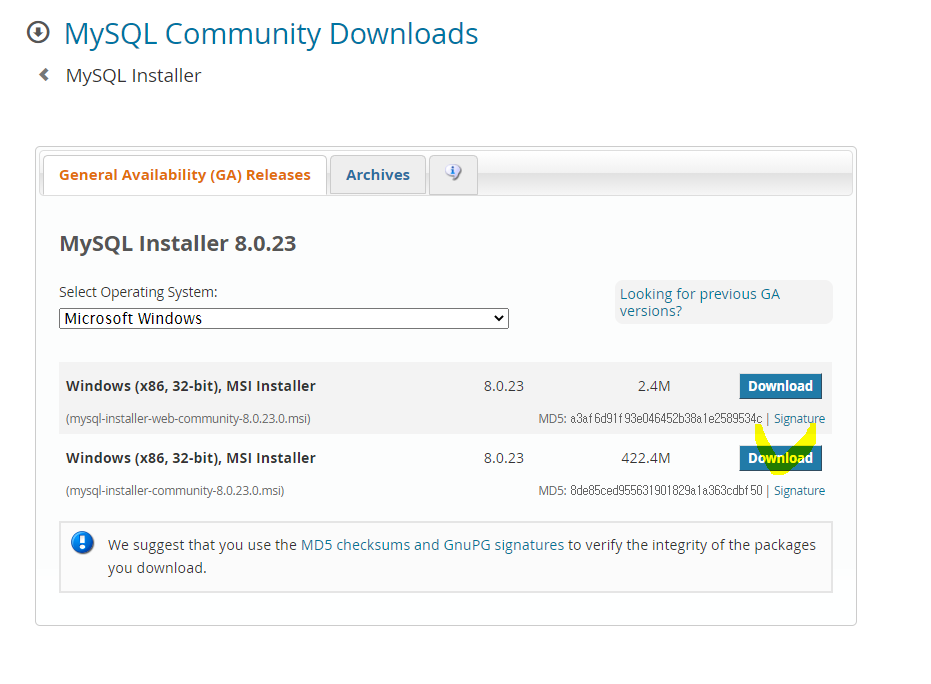Click the 422.4M file size value
Screen dimensions: 931x684
point(645,458)
